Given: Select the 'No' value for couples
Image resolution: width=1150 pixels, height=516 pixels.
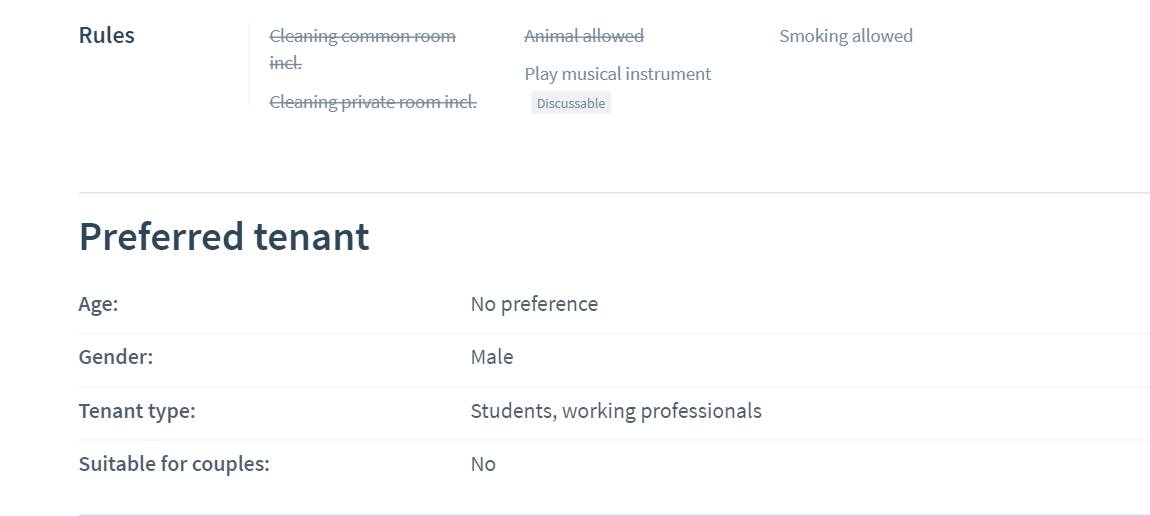Looking at the screenshot, I should pyautogui.click(x=483, y=464).
